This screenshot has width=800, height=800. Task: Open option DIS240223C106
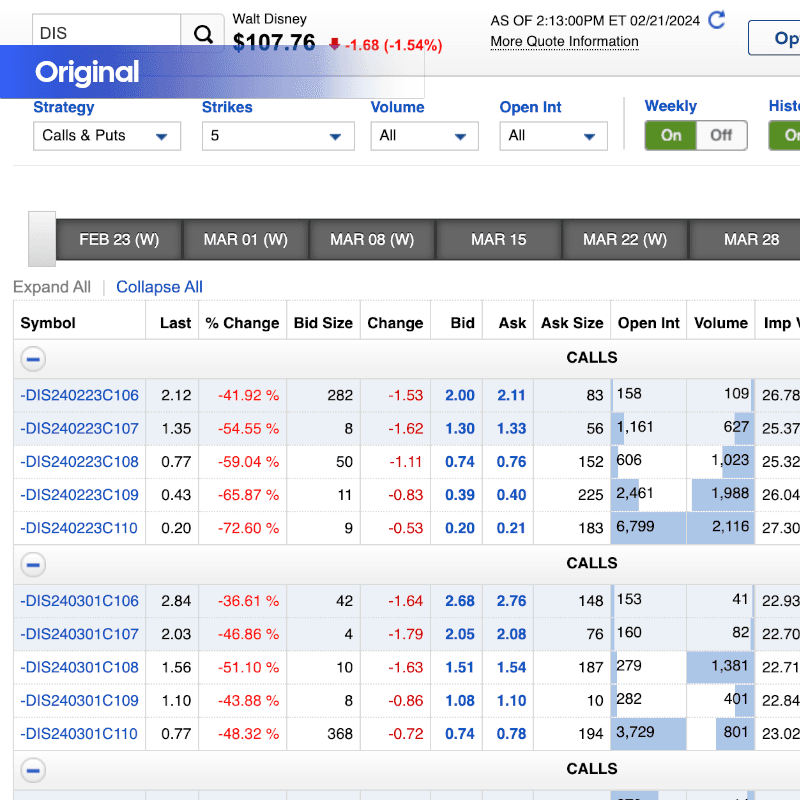80,395
